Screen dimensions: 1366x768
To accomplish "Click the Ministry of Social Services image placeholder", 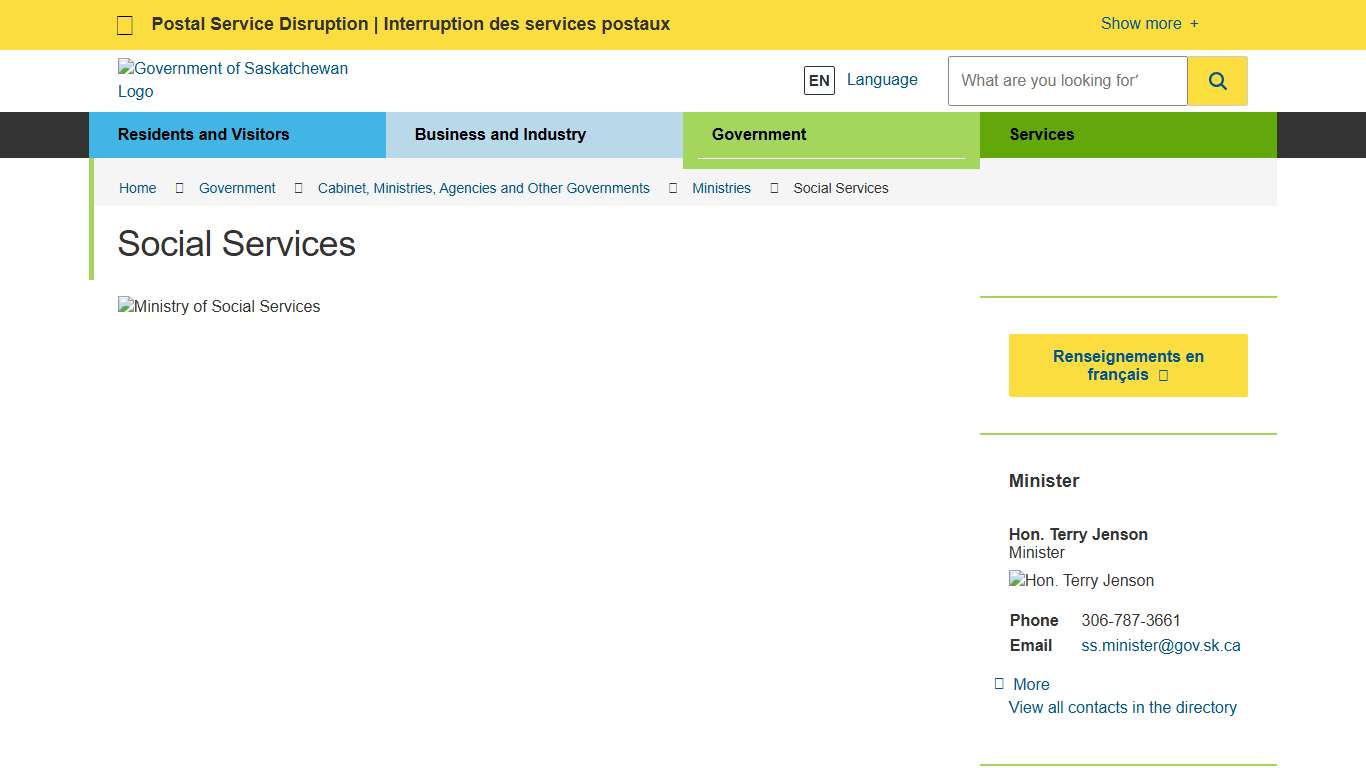I will 219,306.
